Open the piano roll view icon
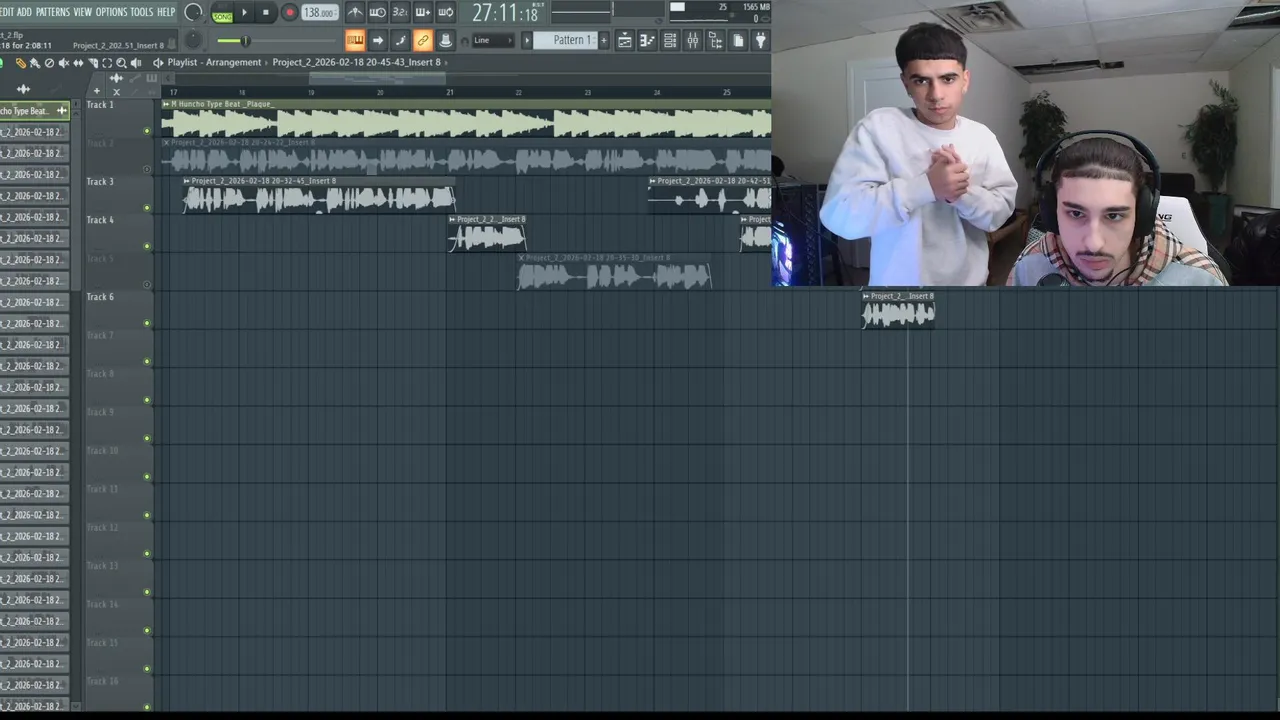 [x=647, y=40]
